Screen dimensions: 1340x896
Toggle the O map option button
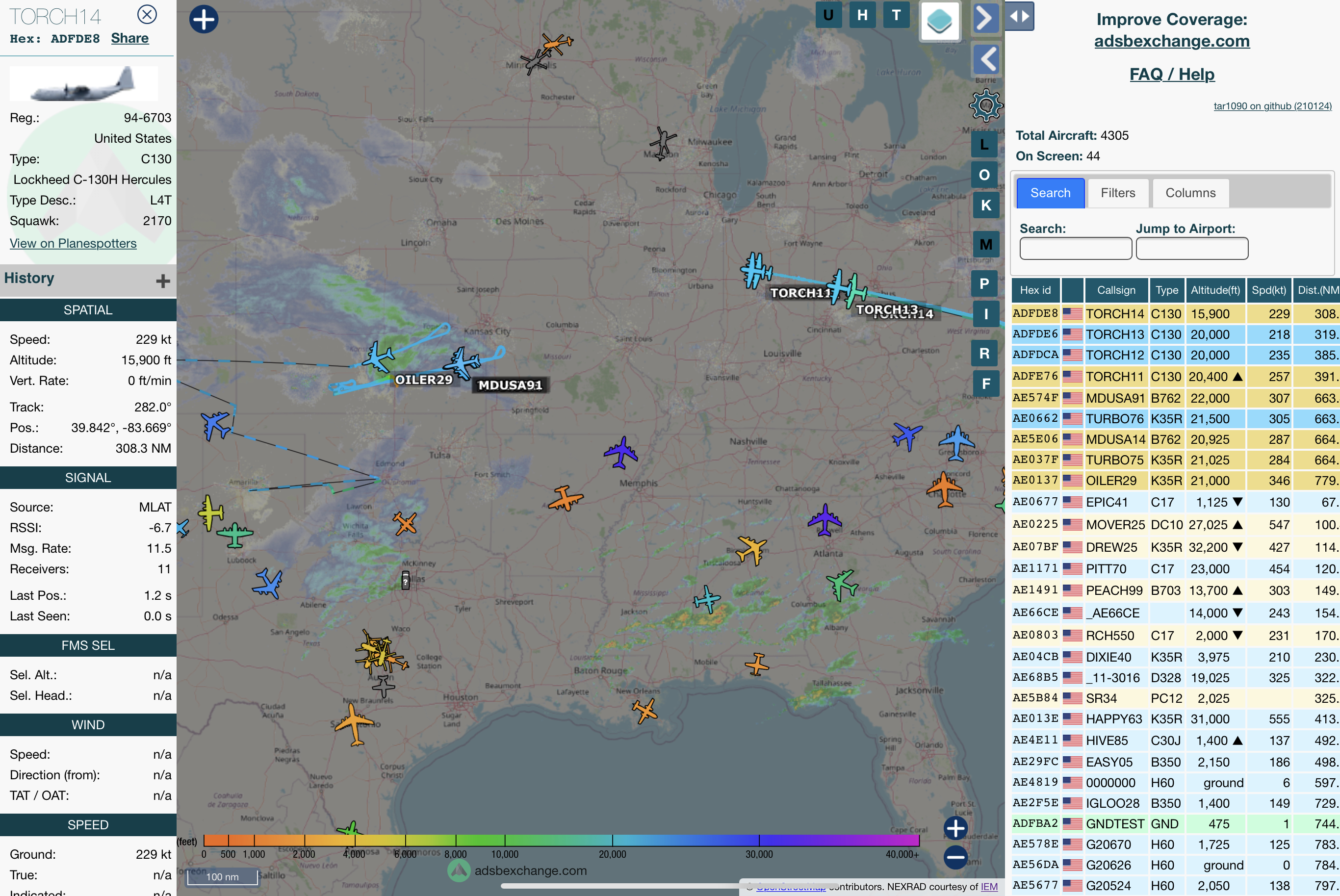[984, 175]
